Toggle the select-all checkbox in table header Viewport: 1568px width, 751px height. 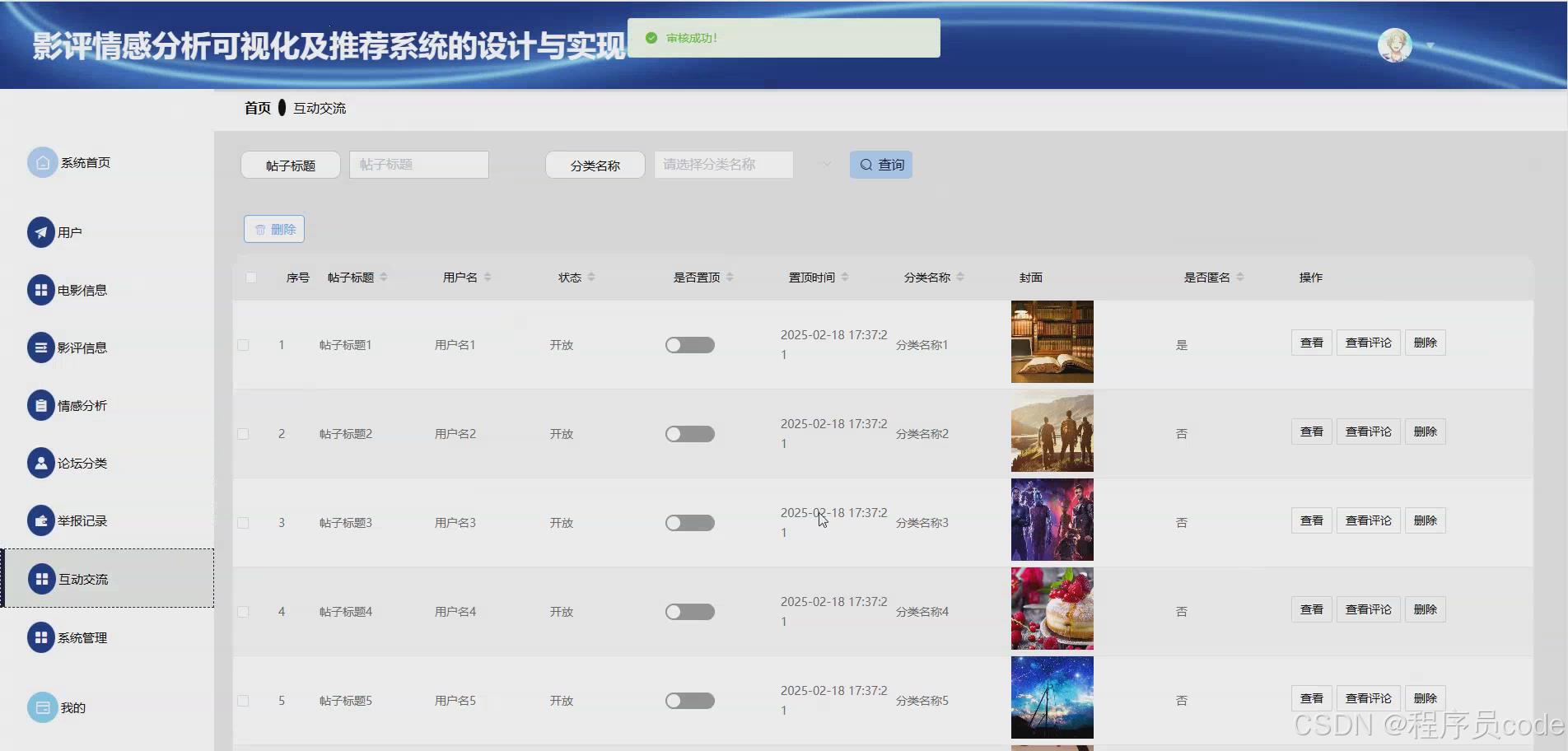[x=251, y=278]
